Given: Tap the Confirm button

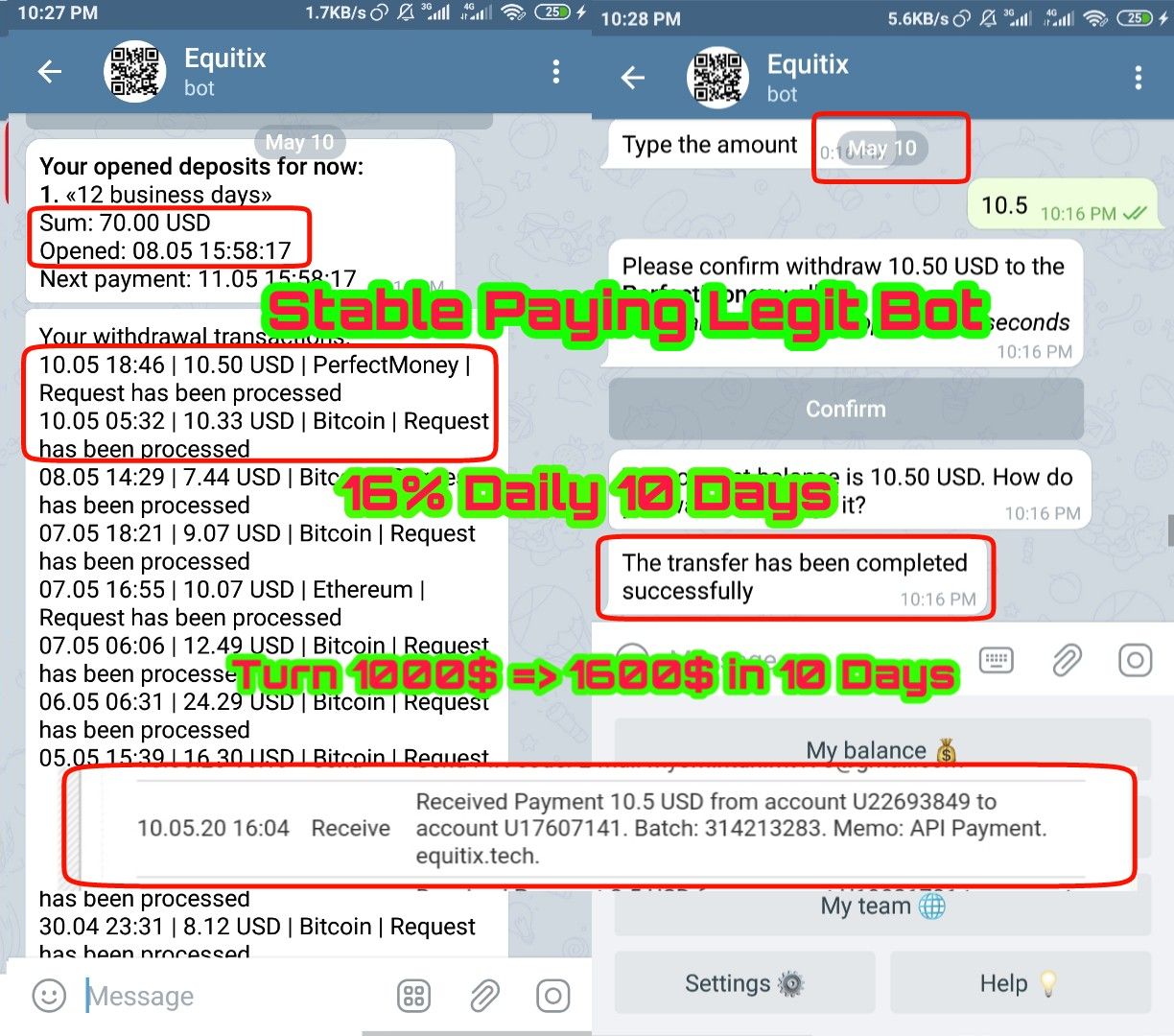Looking at the screenshot, I should click(846, 409).
